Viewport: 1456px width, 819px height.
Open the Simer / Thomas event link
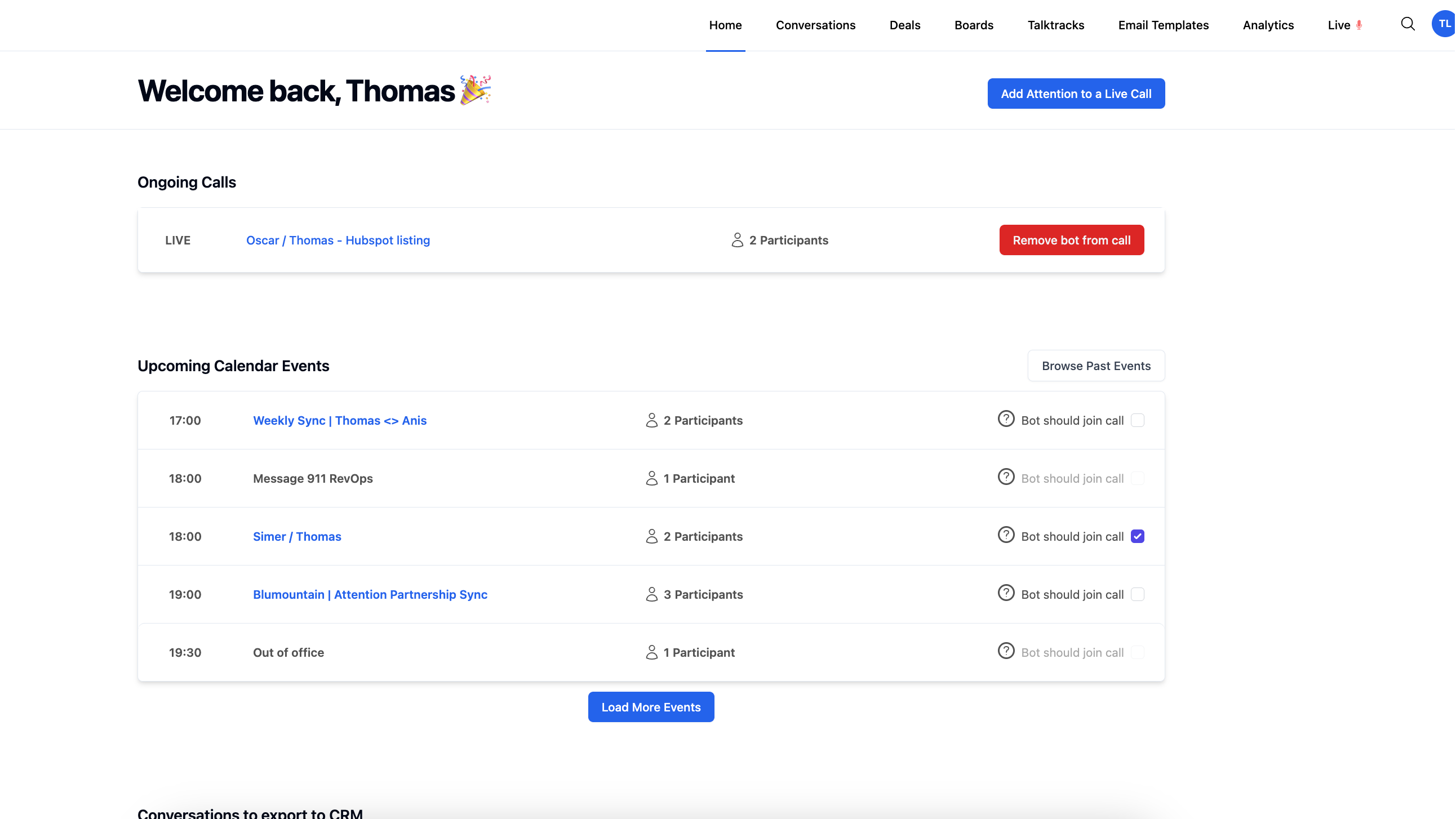(297, 536)
